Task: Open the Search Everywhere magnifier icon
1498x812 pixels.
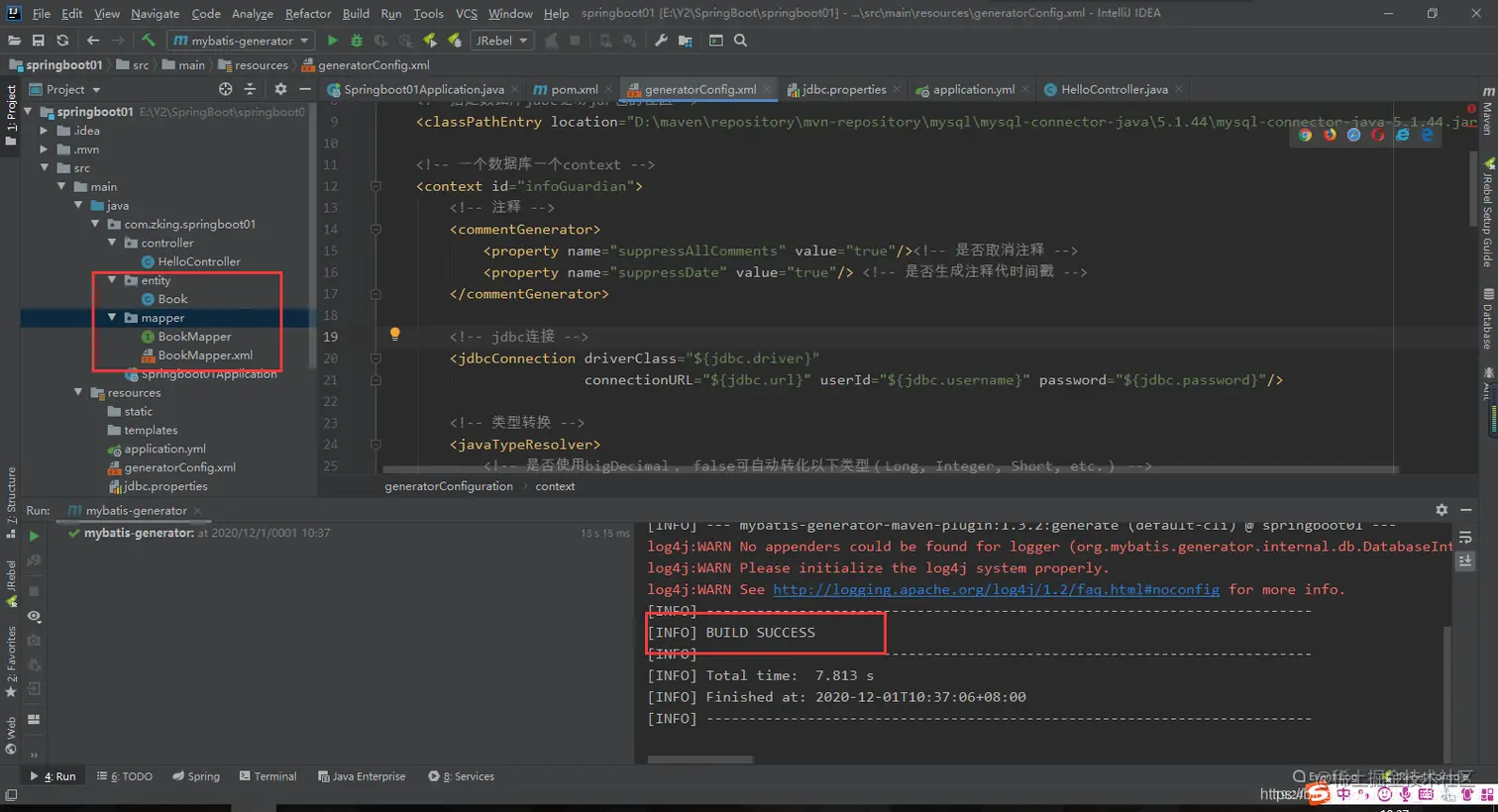Action: tap(740, 41)
